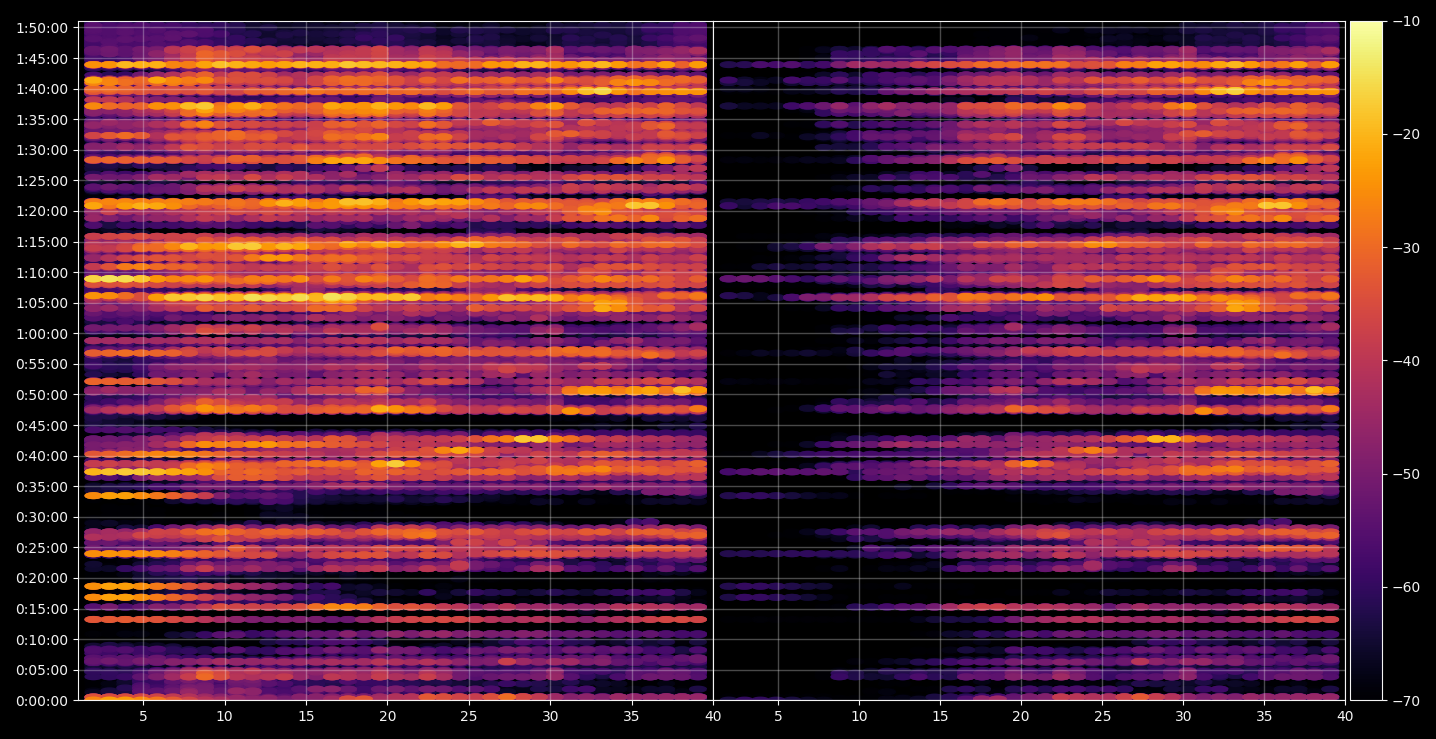Select the 0:45:00 time axis label
The height and width of the screenshot is (739, 1436).
click(x=42, y=426)
